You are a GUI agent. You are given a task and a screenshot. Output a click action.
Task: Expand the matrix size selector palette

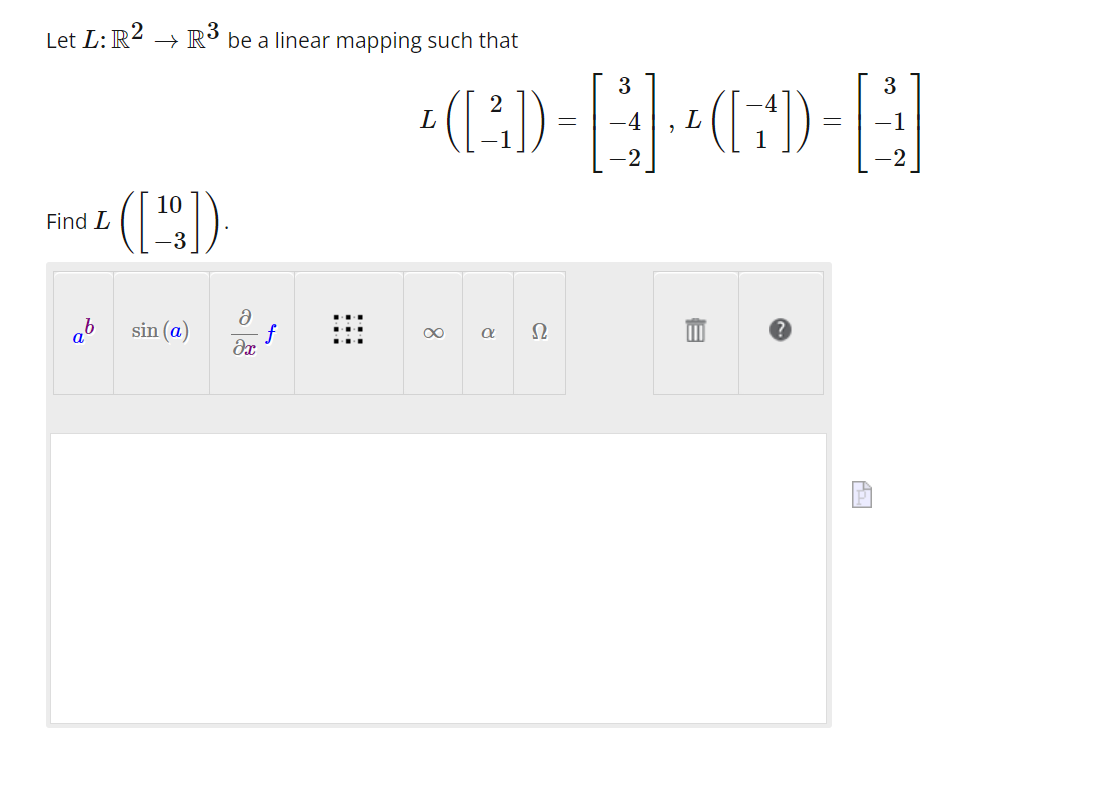[x=348, y=332]
